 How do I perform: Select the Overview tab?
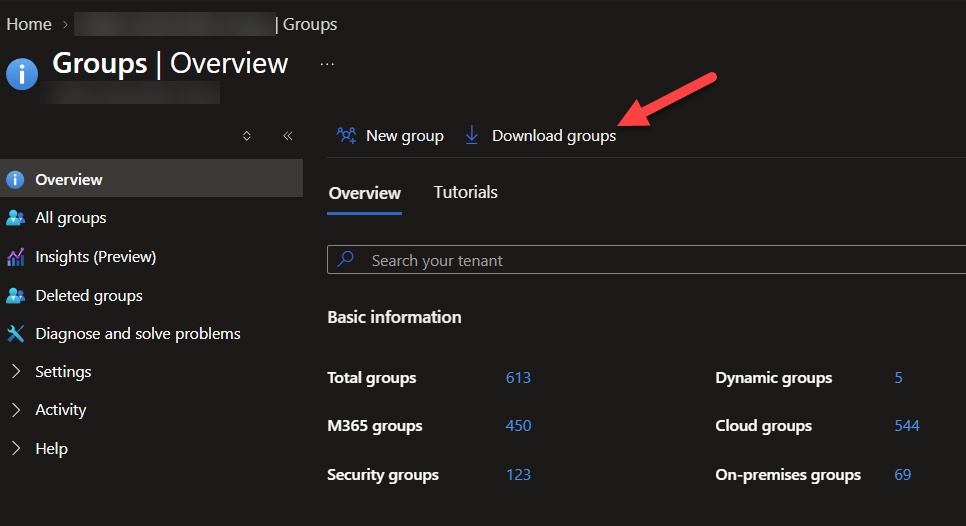tap(365, 193)
